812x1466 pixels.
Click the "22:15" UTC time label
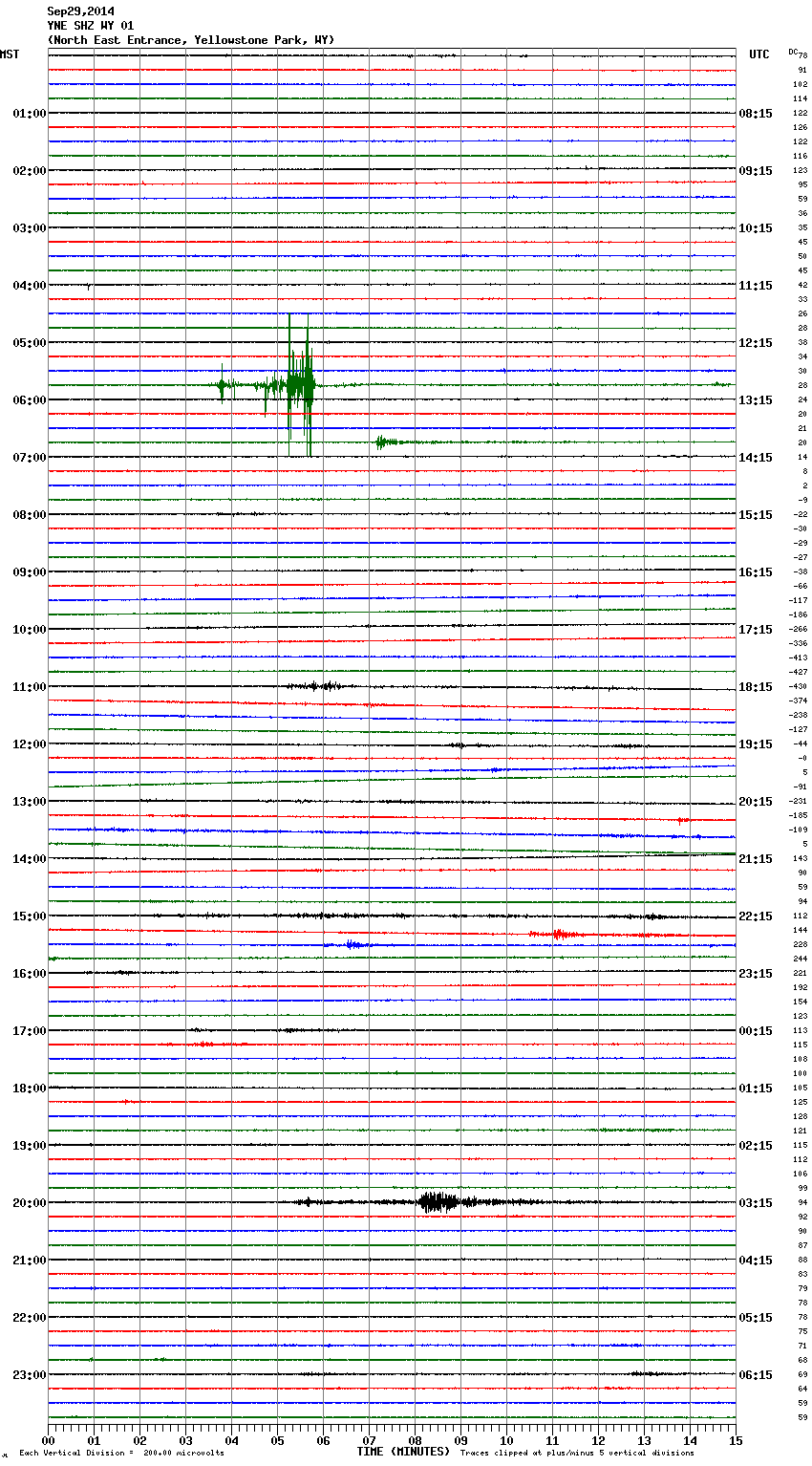click(756, 916)
